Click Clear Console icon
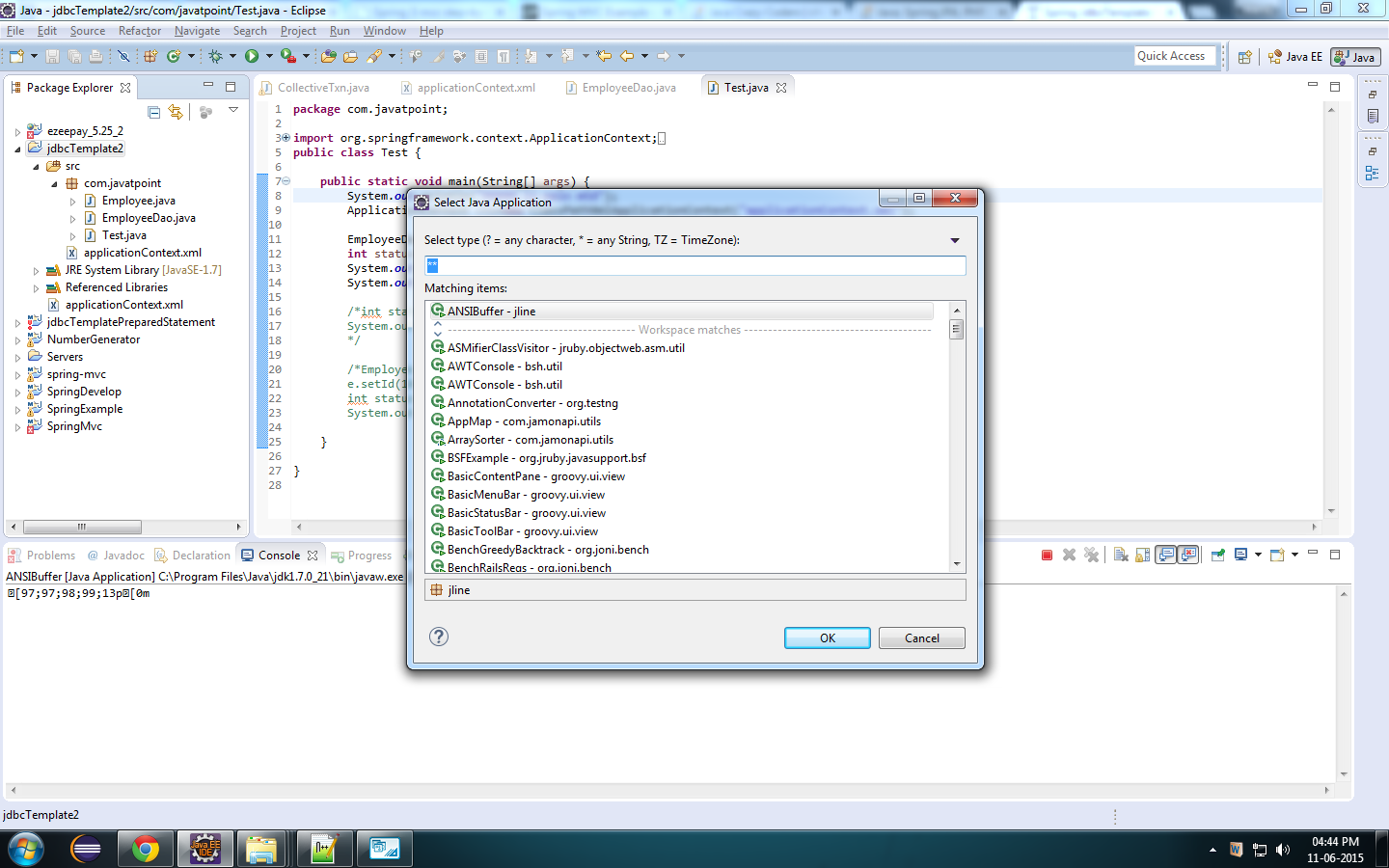 [x=1121, y=555]
